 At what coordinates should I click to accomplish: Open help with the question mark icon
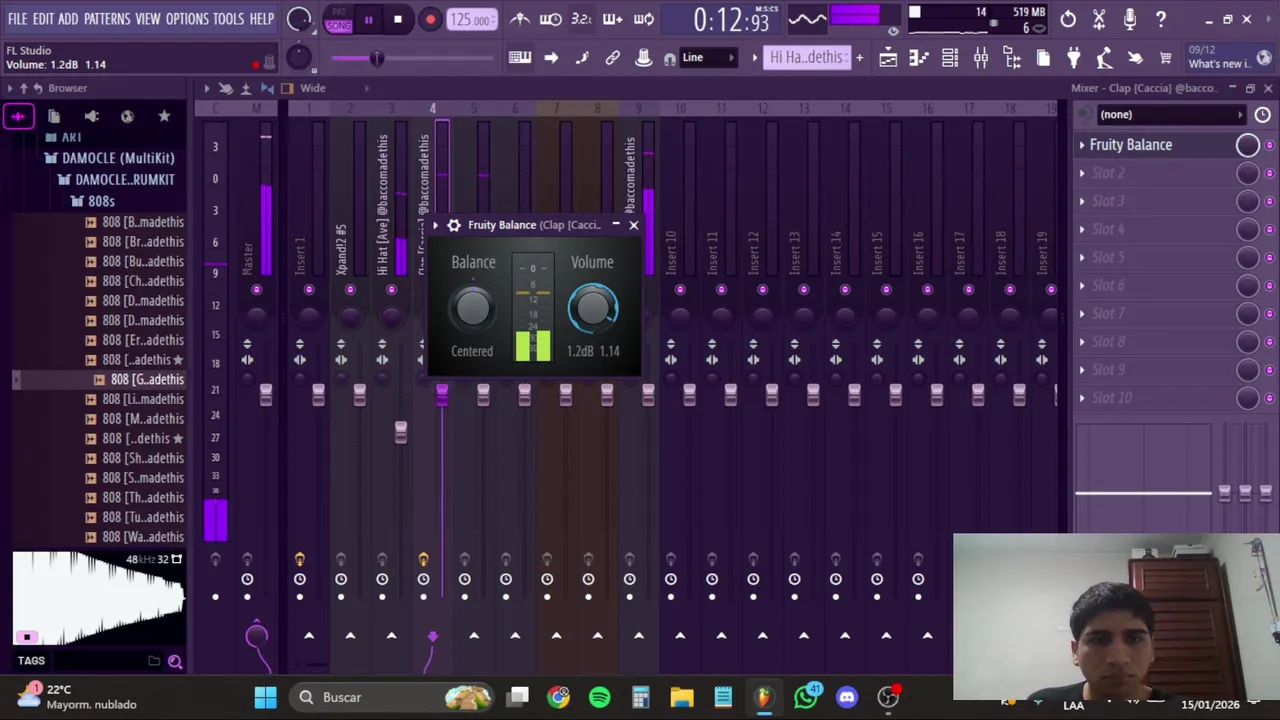click(1161, 19)
